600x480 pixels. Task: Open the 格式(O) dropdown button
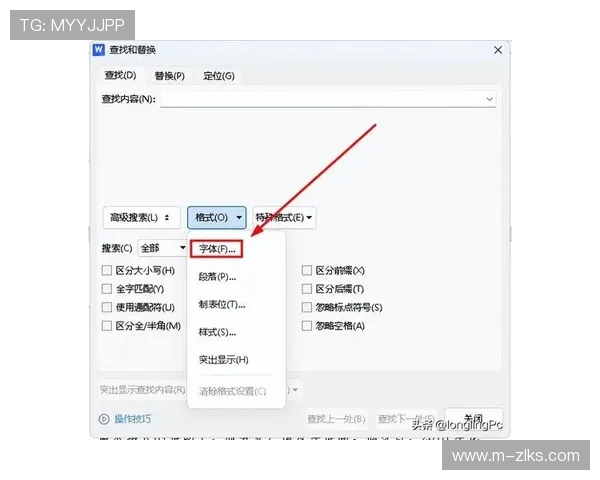(217, 218)
